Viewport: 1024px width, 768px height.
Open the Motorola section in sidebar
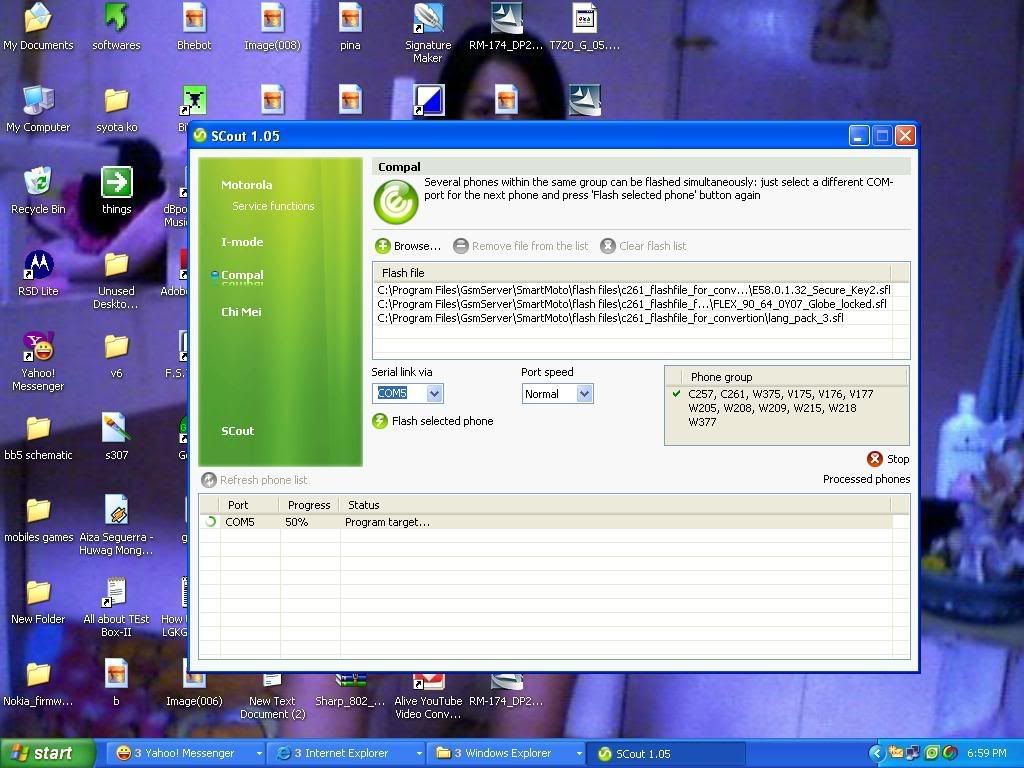point(246,185)
